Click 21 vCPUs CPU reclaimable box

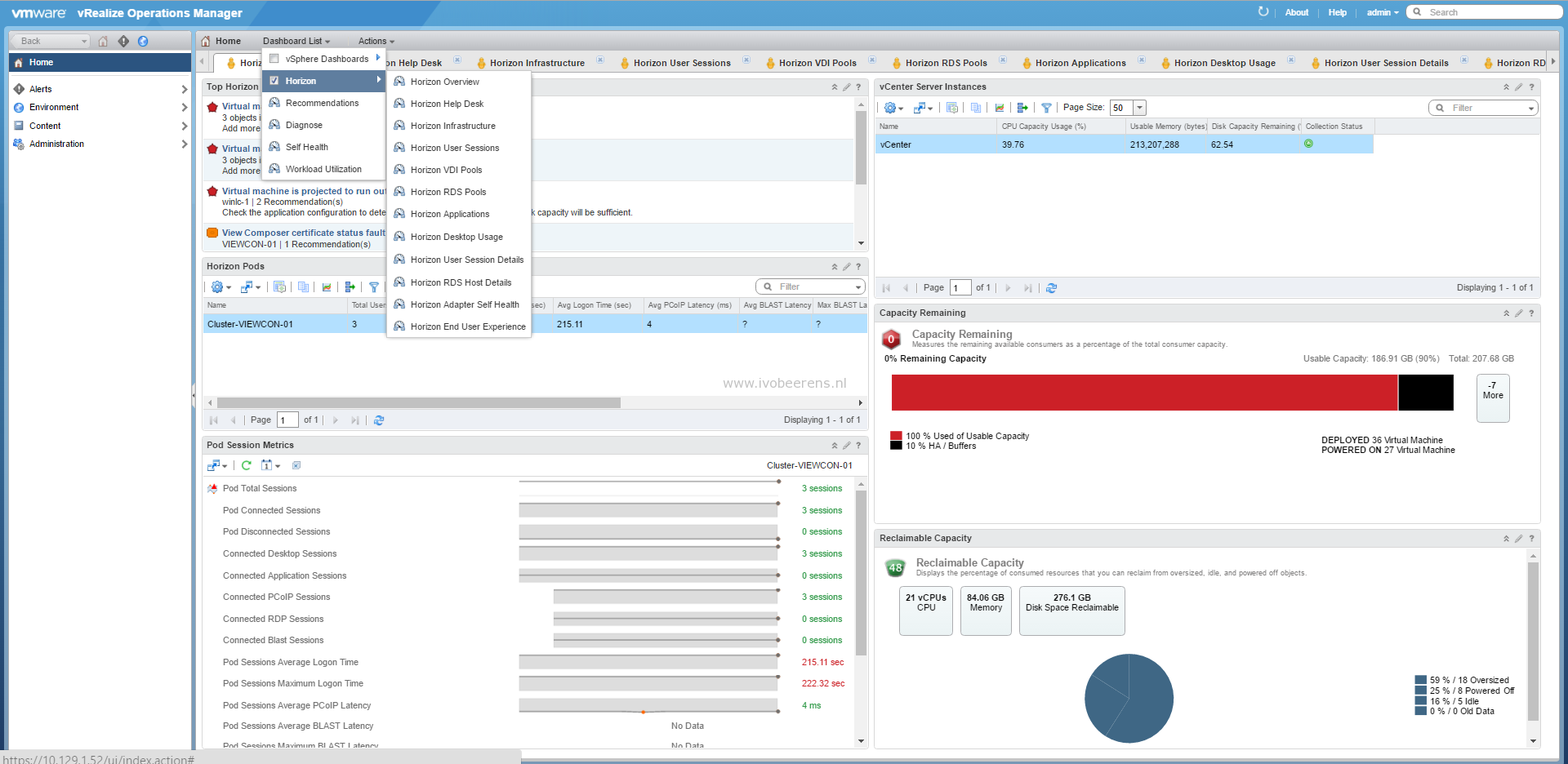[925, 610]
